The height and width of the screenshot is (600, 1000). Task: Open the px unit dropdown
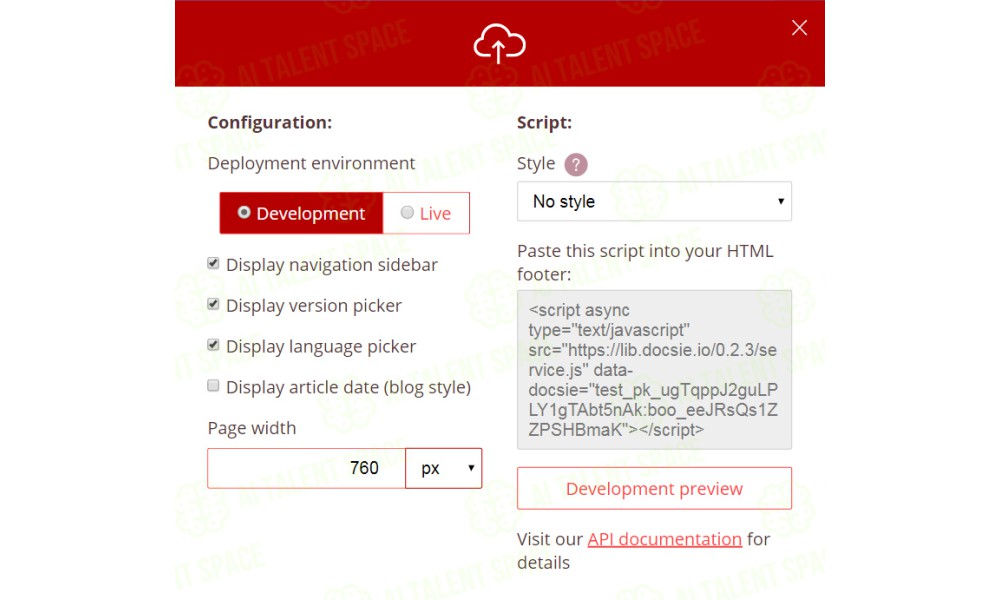[444, 468]
